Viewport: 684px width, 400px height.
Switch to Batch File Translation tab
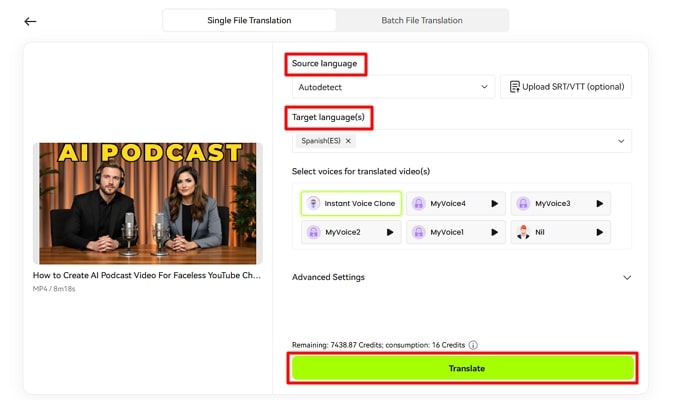tap(422, 21)
